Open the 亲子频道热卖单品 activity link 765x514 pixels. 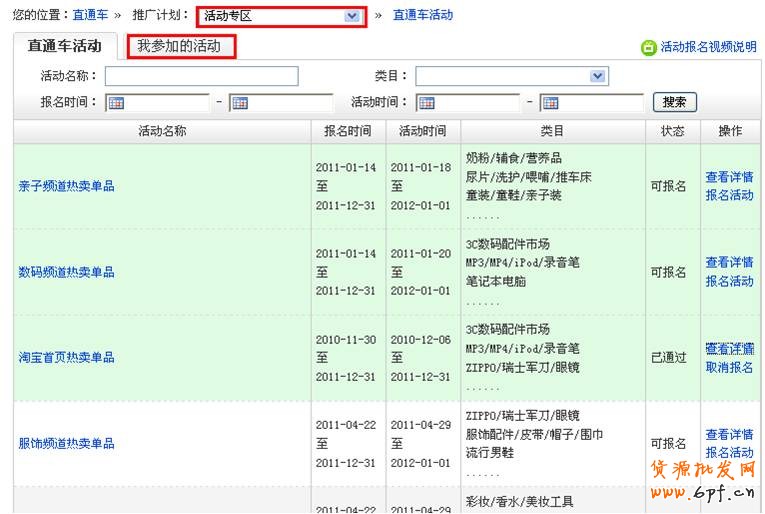click(66, 186)
